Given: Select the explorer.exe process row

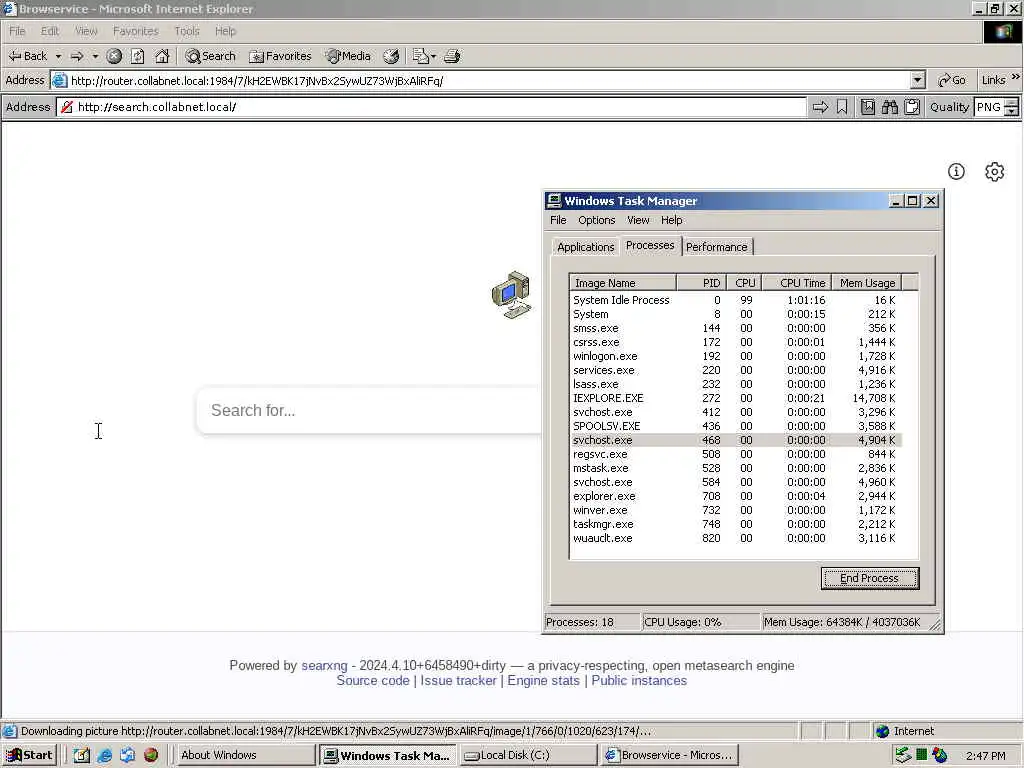Looking at the screenshot, I should pos(735,496).
